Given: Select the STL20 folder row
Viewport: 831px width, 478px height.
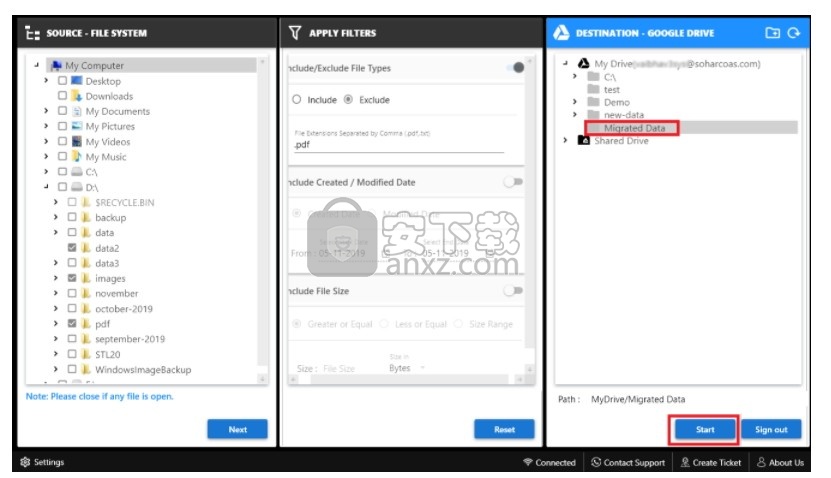Looking at the screenshot, I should pos(107,354).
